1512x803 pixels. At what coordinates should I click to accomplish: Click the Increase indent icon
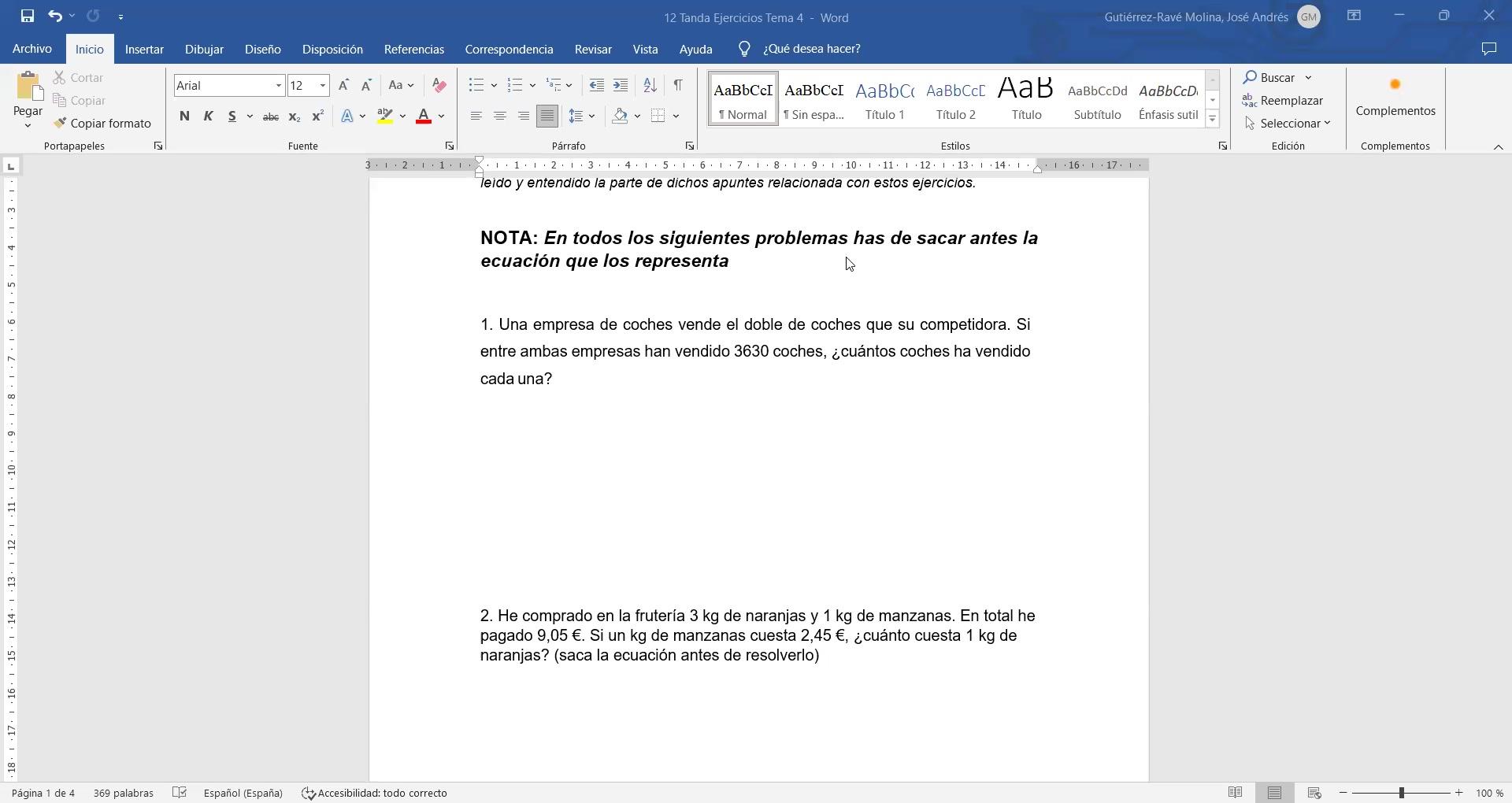click(x=621, y=85)
